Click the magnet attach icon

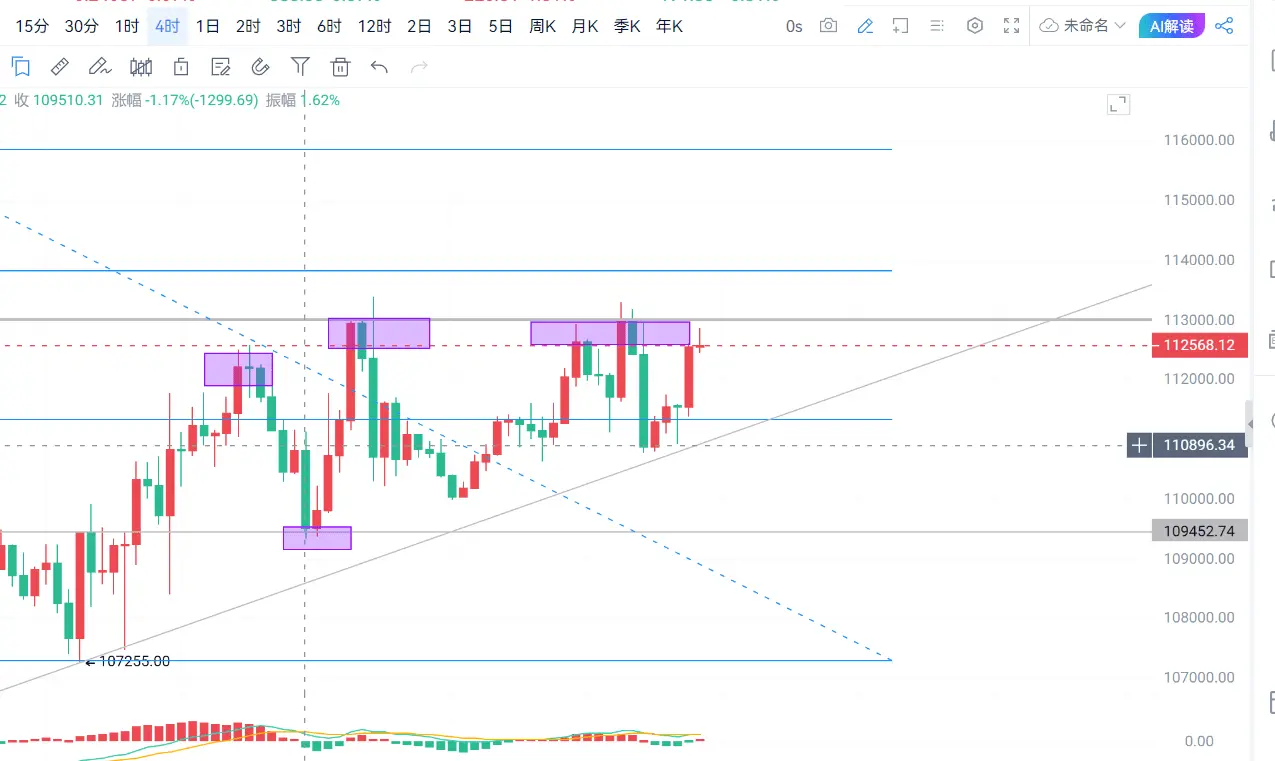click(x=260, y=67)
